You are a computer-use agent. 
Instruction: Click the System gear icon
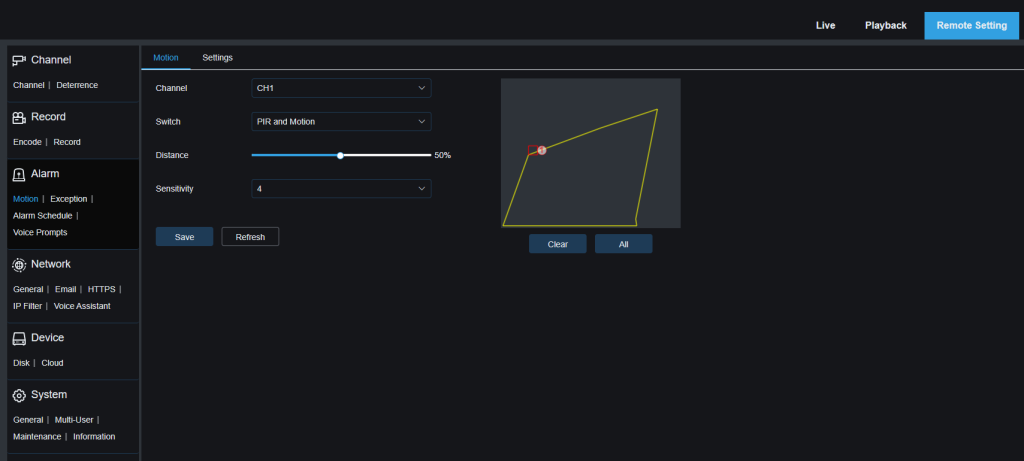pos(19,395)
